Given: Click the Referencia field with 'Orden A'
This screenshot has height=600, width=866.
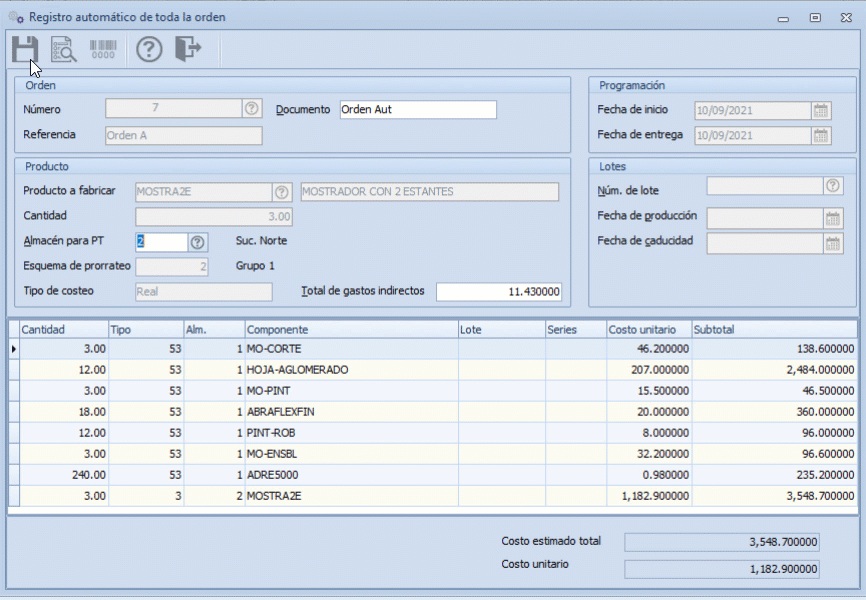Looking at the screenshot, I should [x=184, y=136].
